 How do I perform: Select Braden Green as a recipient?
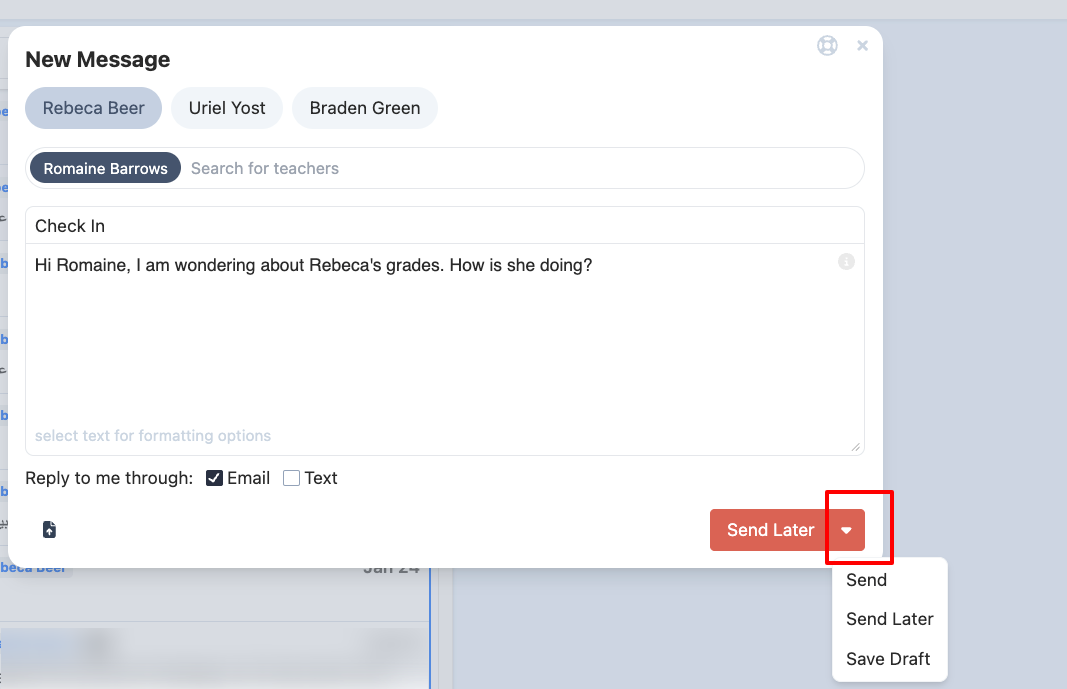coord(364,107)
